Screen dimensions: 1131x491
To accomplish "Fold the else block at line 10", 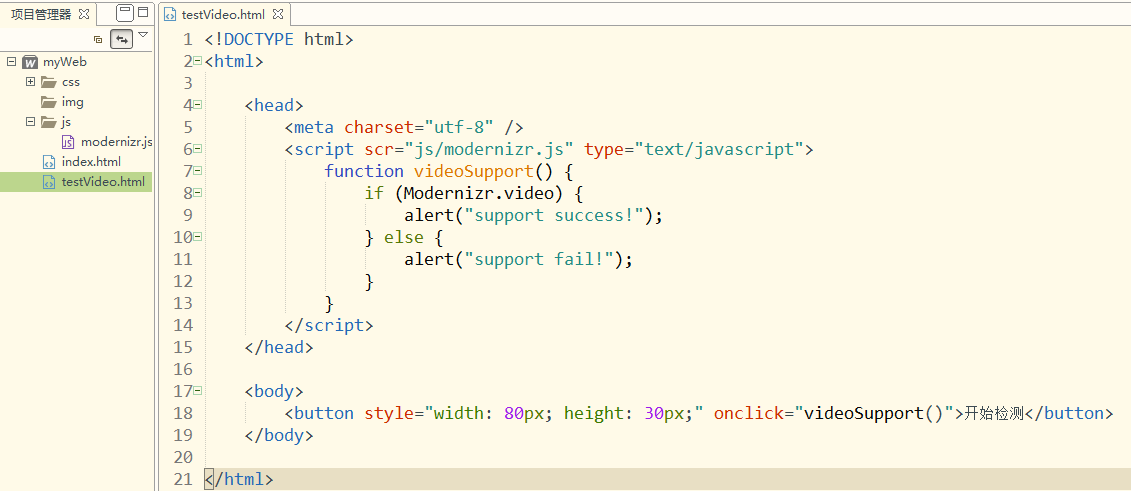I will click(x=198, y=237).
